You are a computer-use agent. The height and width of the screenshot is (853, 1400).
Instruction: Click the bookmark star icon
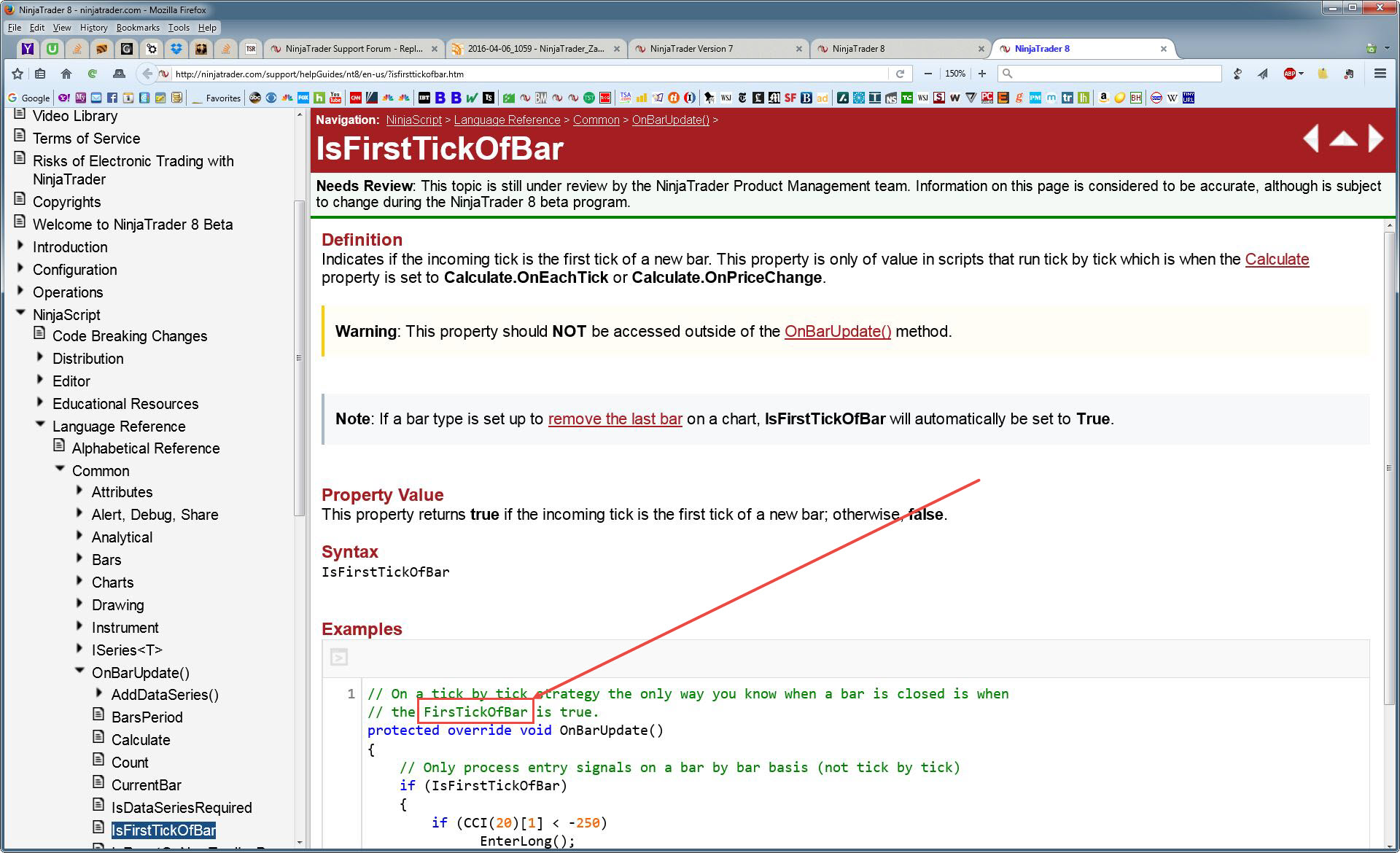(x=17, y=74)
